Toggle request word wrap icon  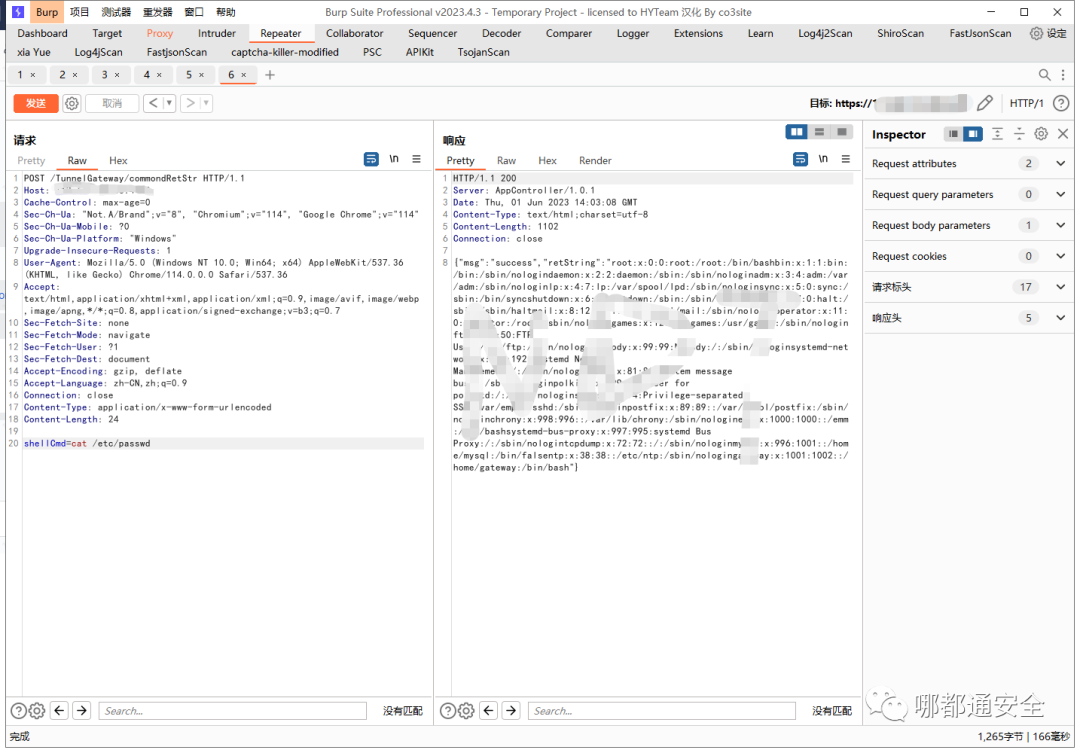click(x=371, y=159)
